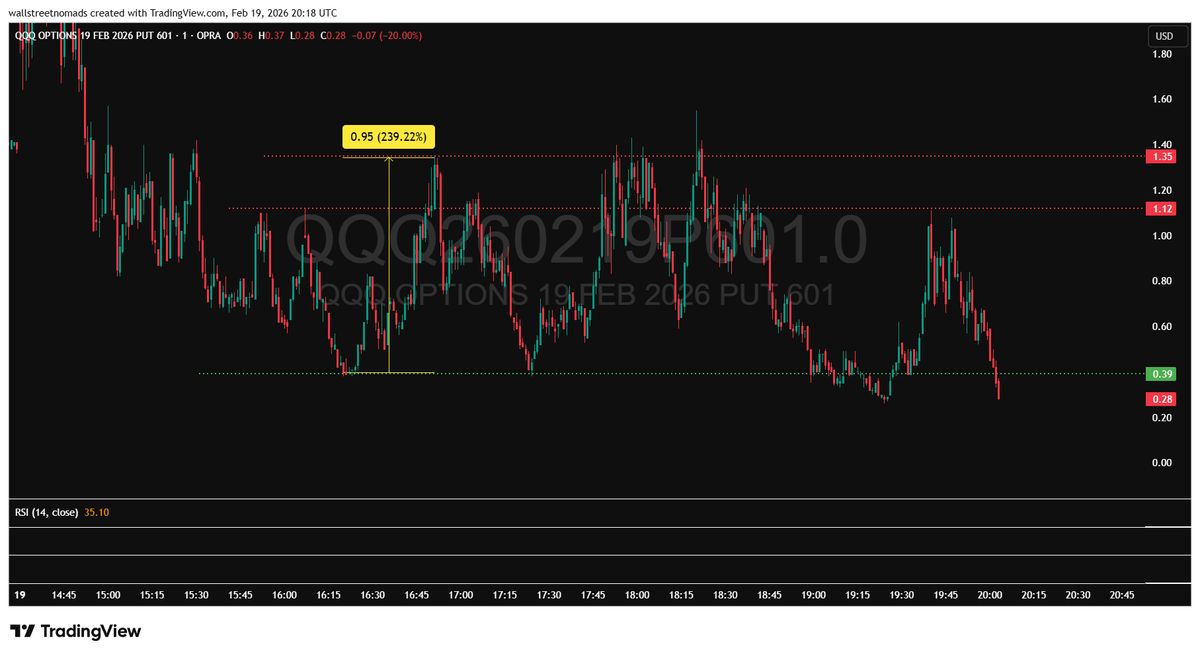Viewport: 1200px width, 656px height.
Task: Click the 0.20 price axis label
Action: [x=1161, y=417]
